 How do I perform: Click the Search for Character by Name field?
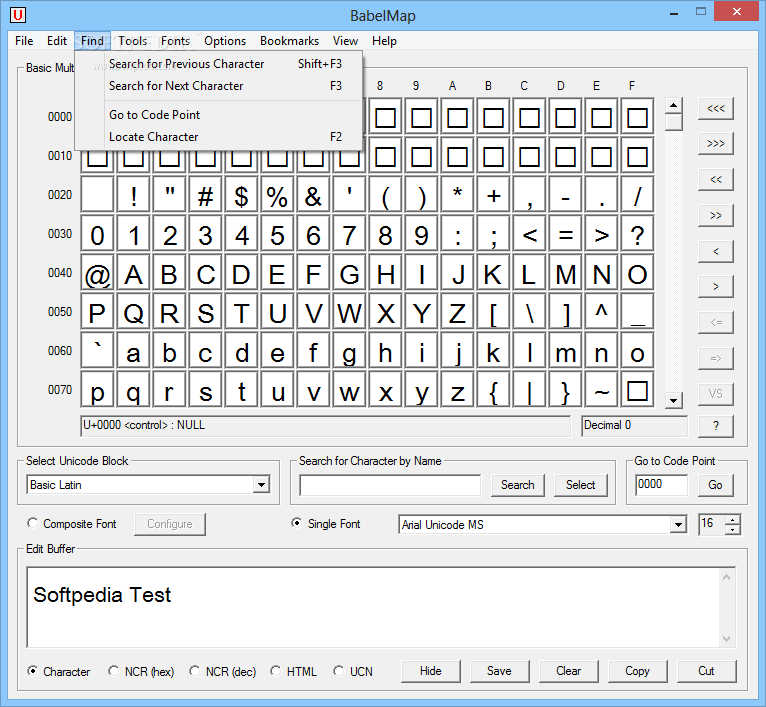point(390,485)
